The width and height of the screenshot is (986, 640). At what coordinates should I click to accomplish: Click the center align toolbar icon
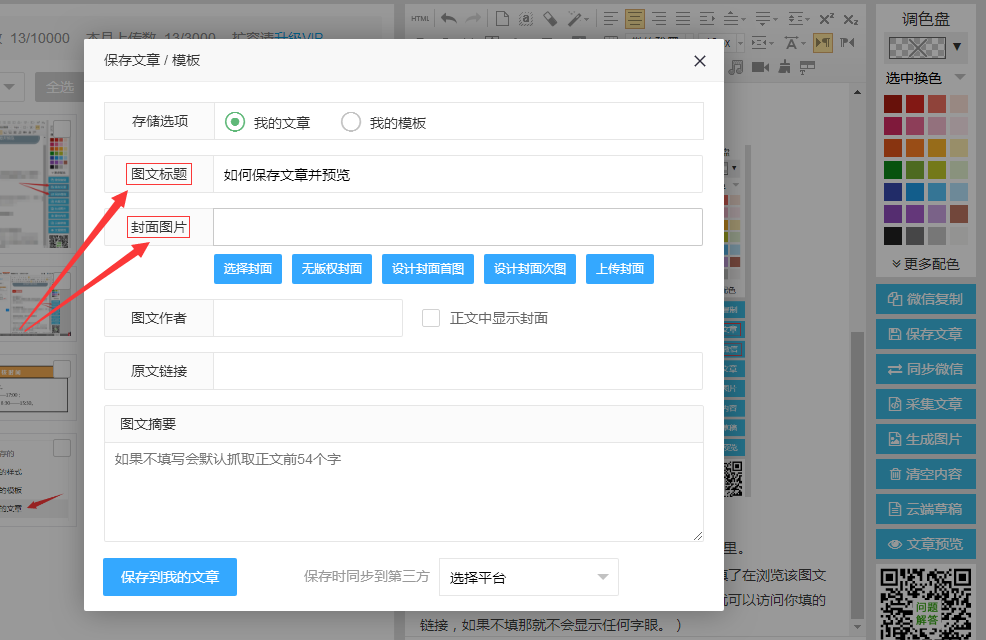(634, 18)
